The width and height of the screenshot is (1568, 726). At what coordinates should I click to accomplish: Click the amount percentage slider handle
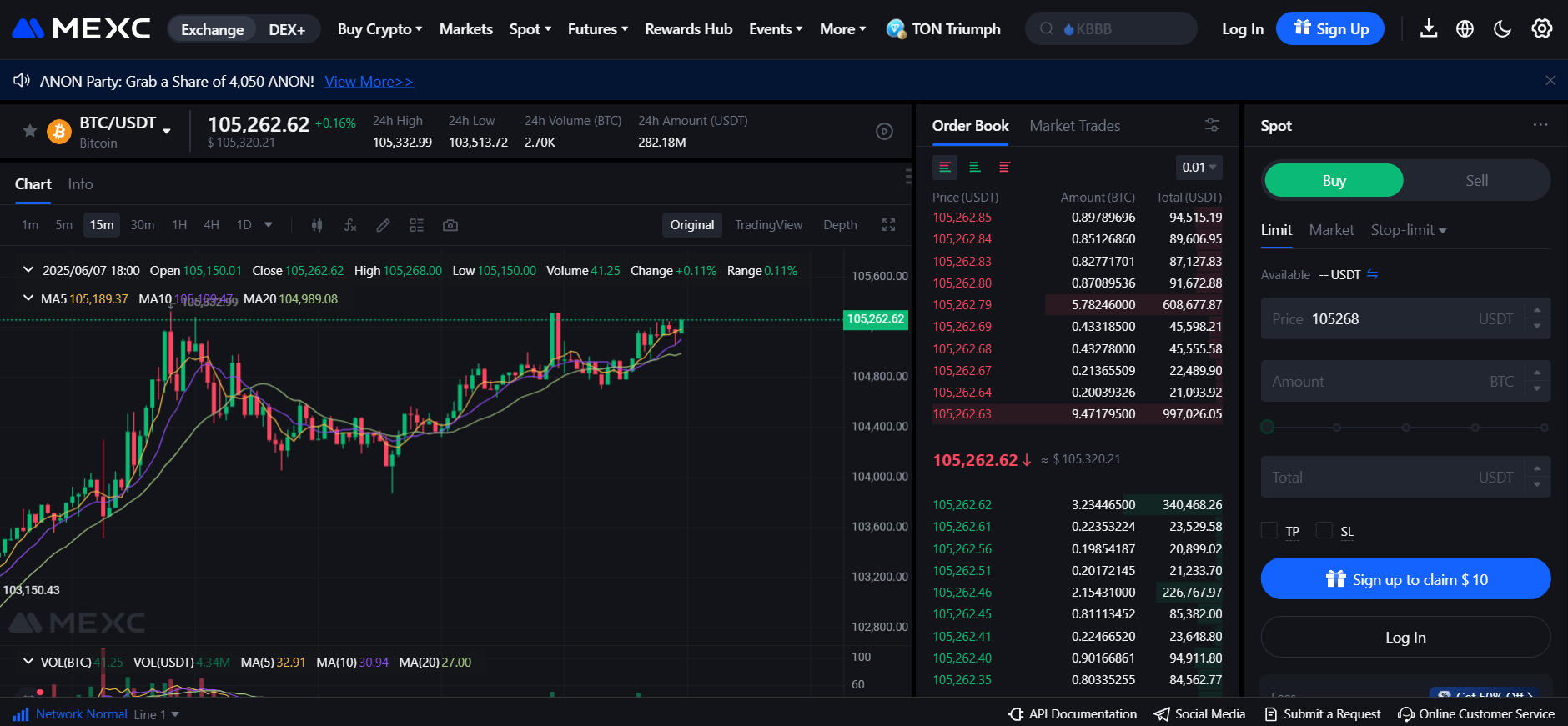pos(1268,428)
